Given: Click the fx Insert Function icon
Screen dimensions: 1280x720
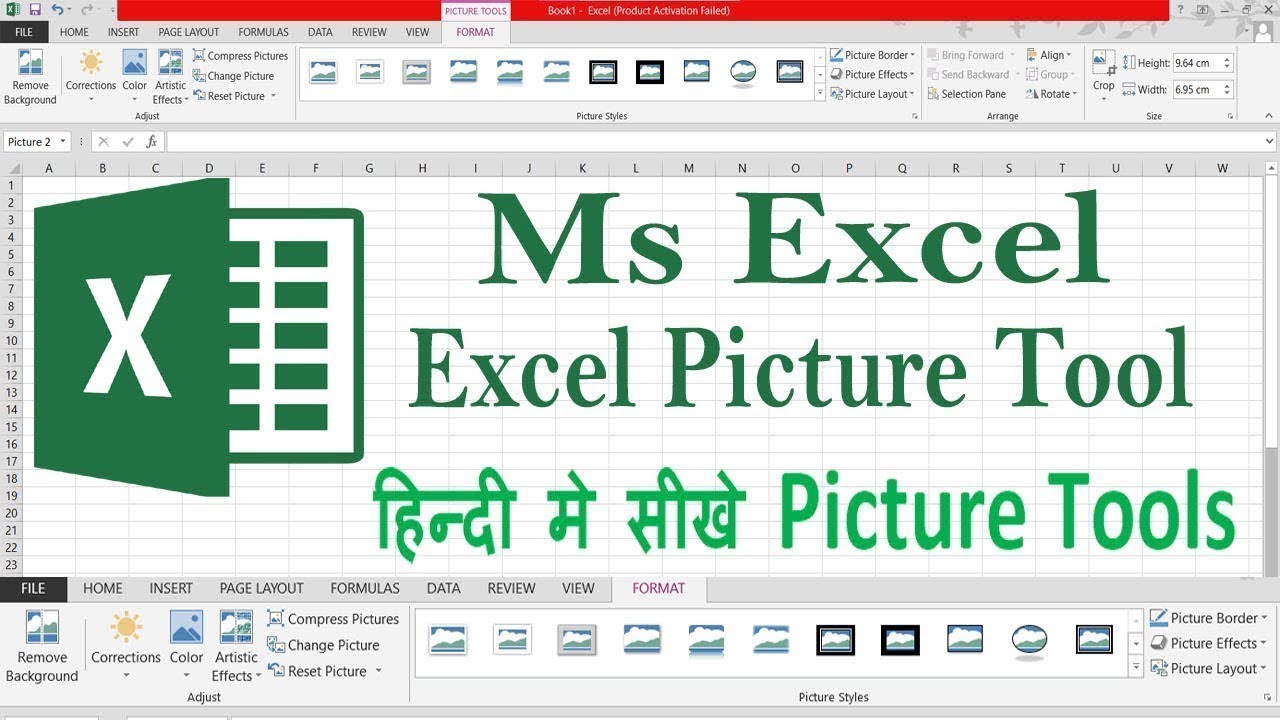Looking at the screenshot, I should pyautogui.click(x=149, y=142).
